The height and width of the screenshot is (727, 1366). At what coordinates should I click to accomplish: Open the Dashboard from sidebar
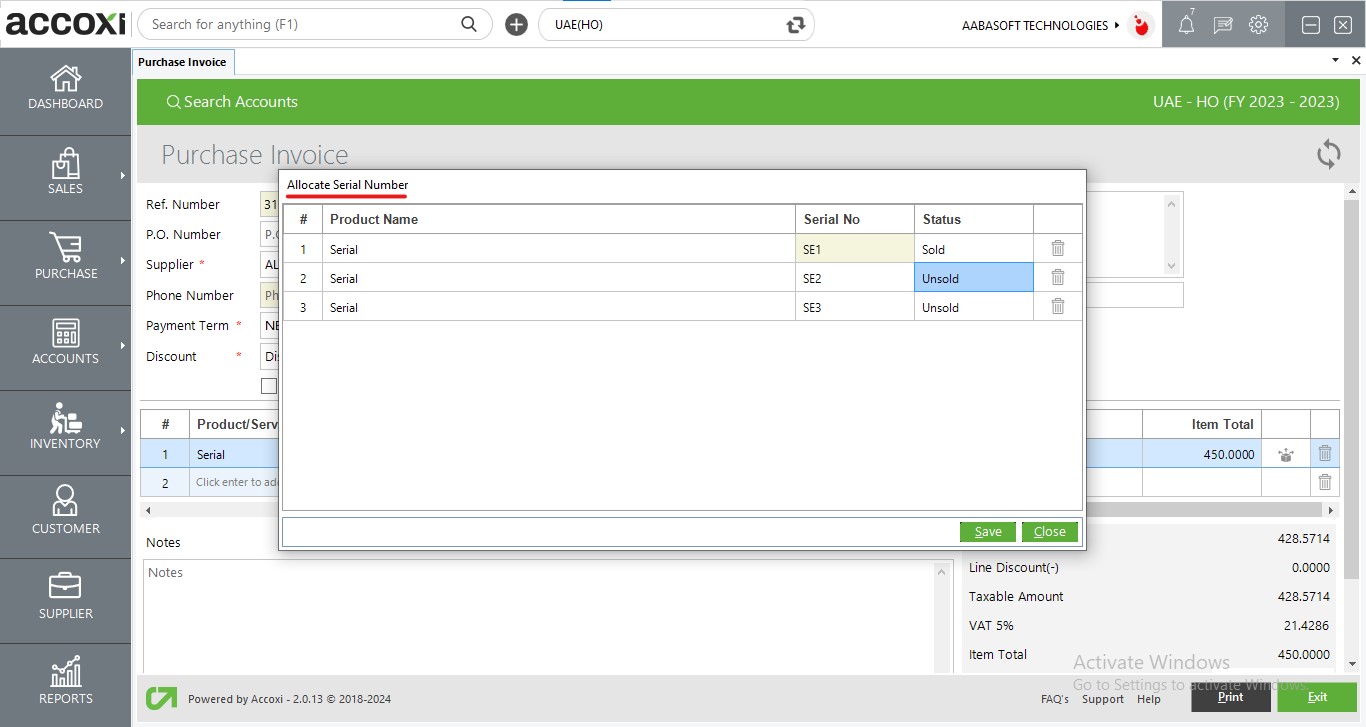point(65,88)
